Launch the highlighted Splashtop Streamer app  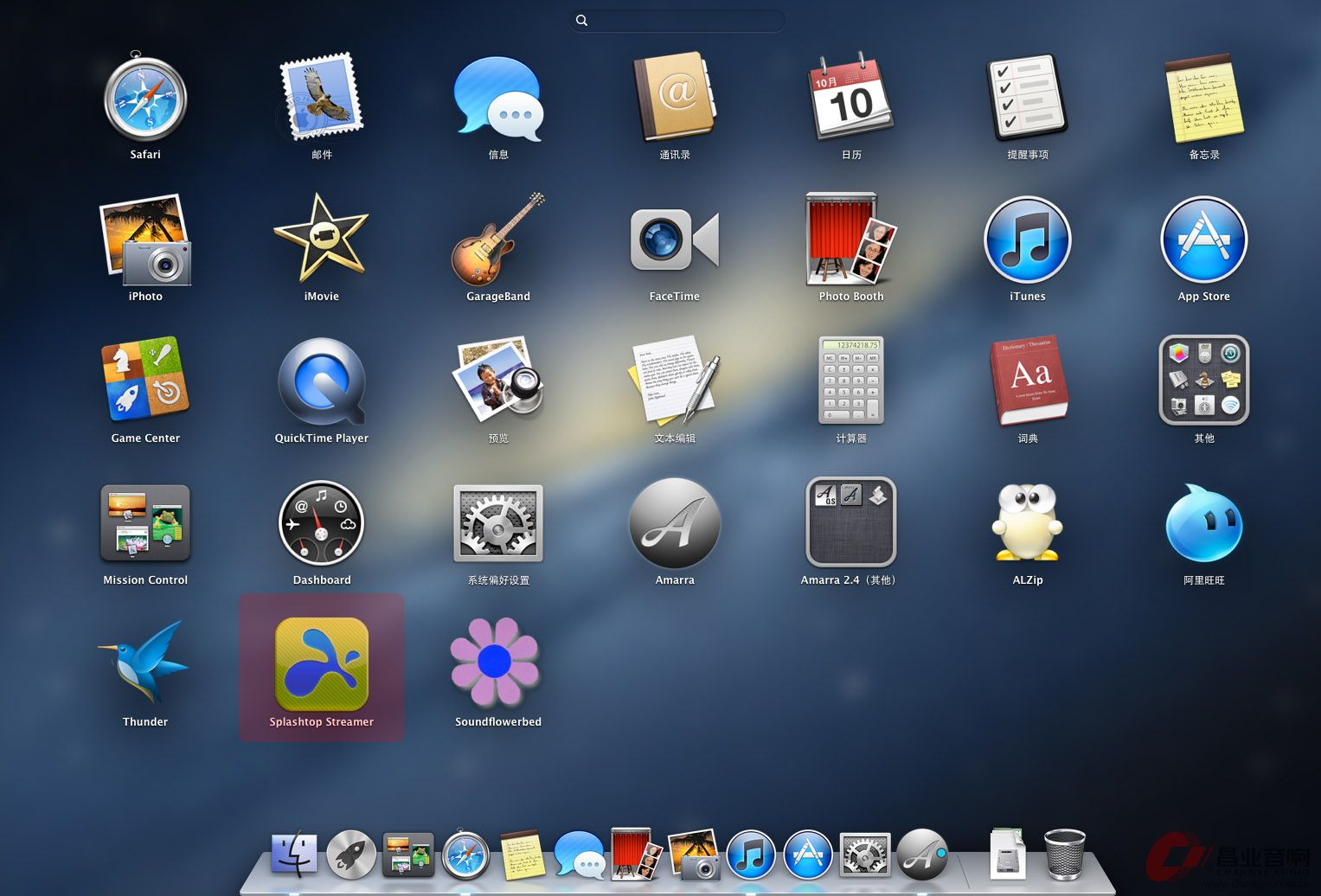pyautogui.click(x=321, y=664)
